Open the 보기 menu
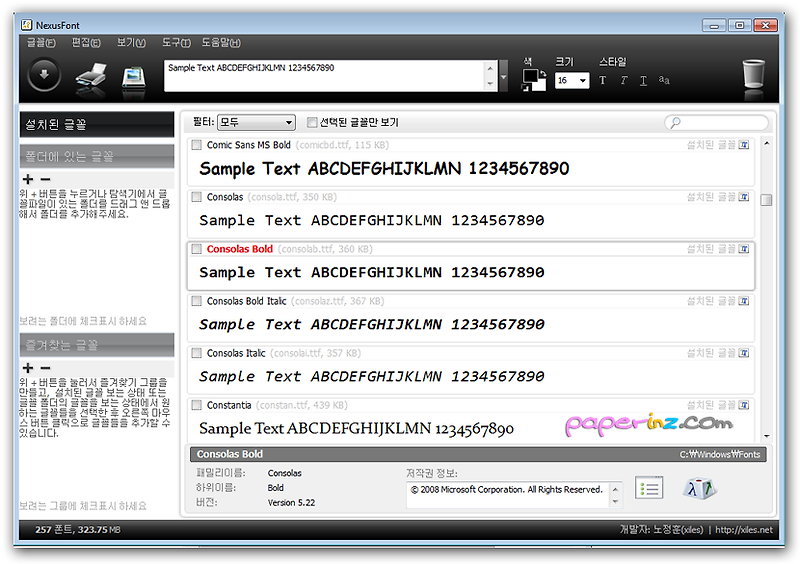The image size is (800, 564). click(131, 43)
